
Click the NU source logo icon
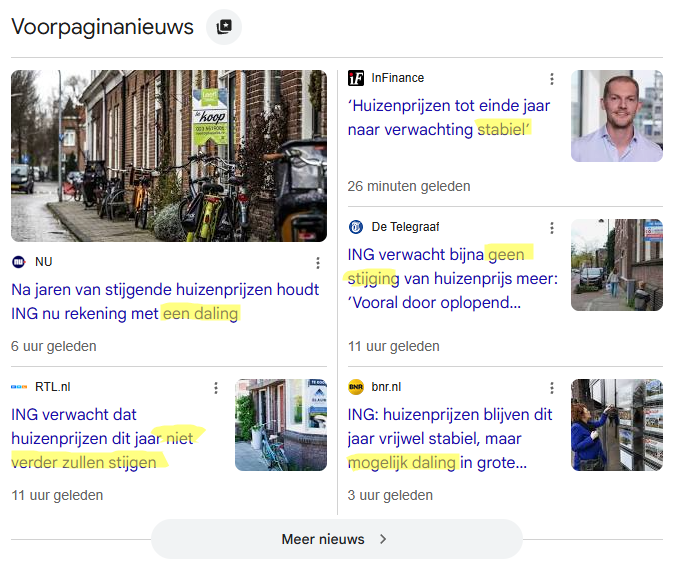point(19,262)
